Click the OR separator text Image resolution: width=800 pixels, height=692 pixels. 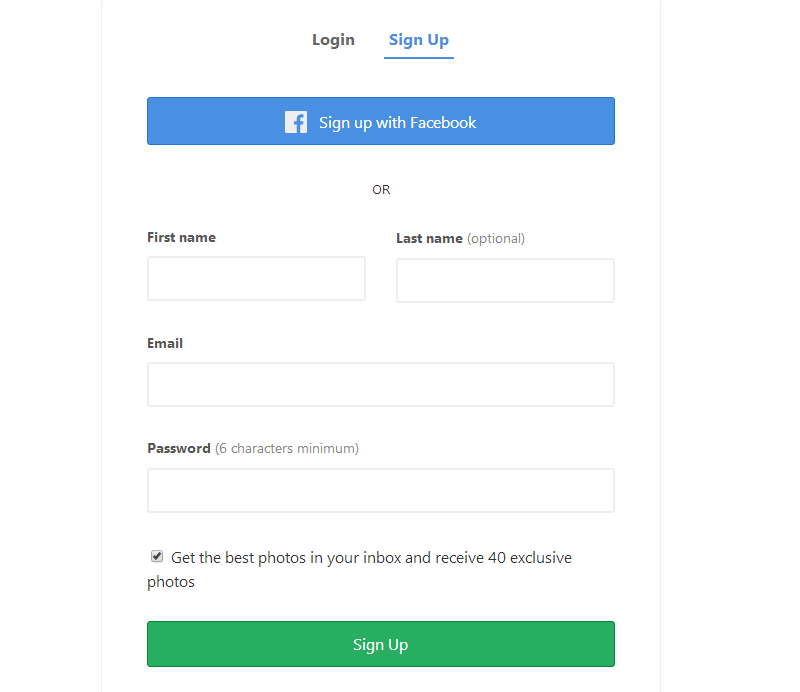(x=381, y=190)
